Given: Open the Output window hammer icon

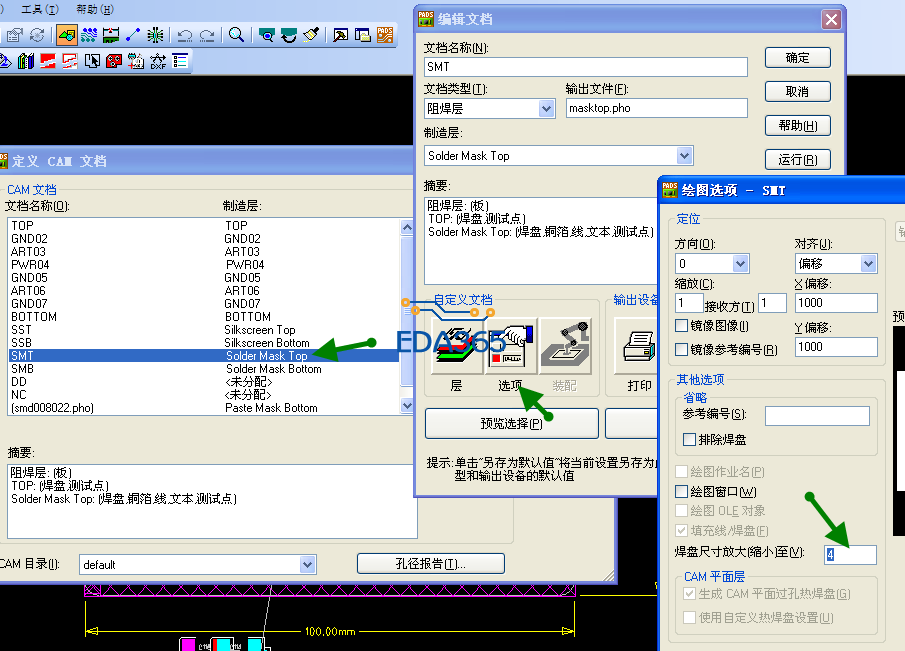Looking at the screenshot, I should point(341,35).
